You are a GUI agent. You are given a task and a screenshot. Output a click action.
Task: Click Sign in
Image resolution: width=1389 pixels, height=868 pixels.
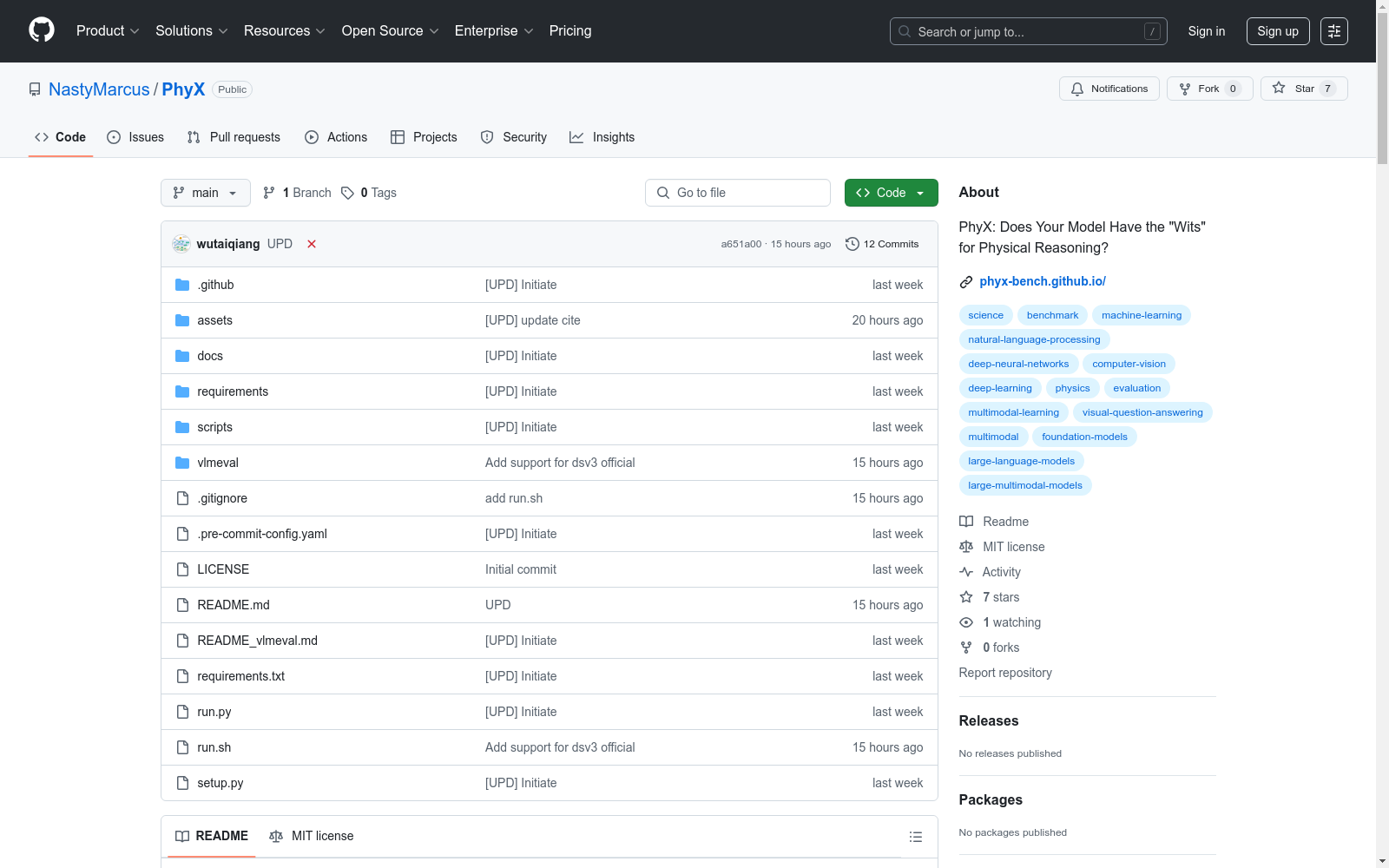1207,31
